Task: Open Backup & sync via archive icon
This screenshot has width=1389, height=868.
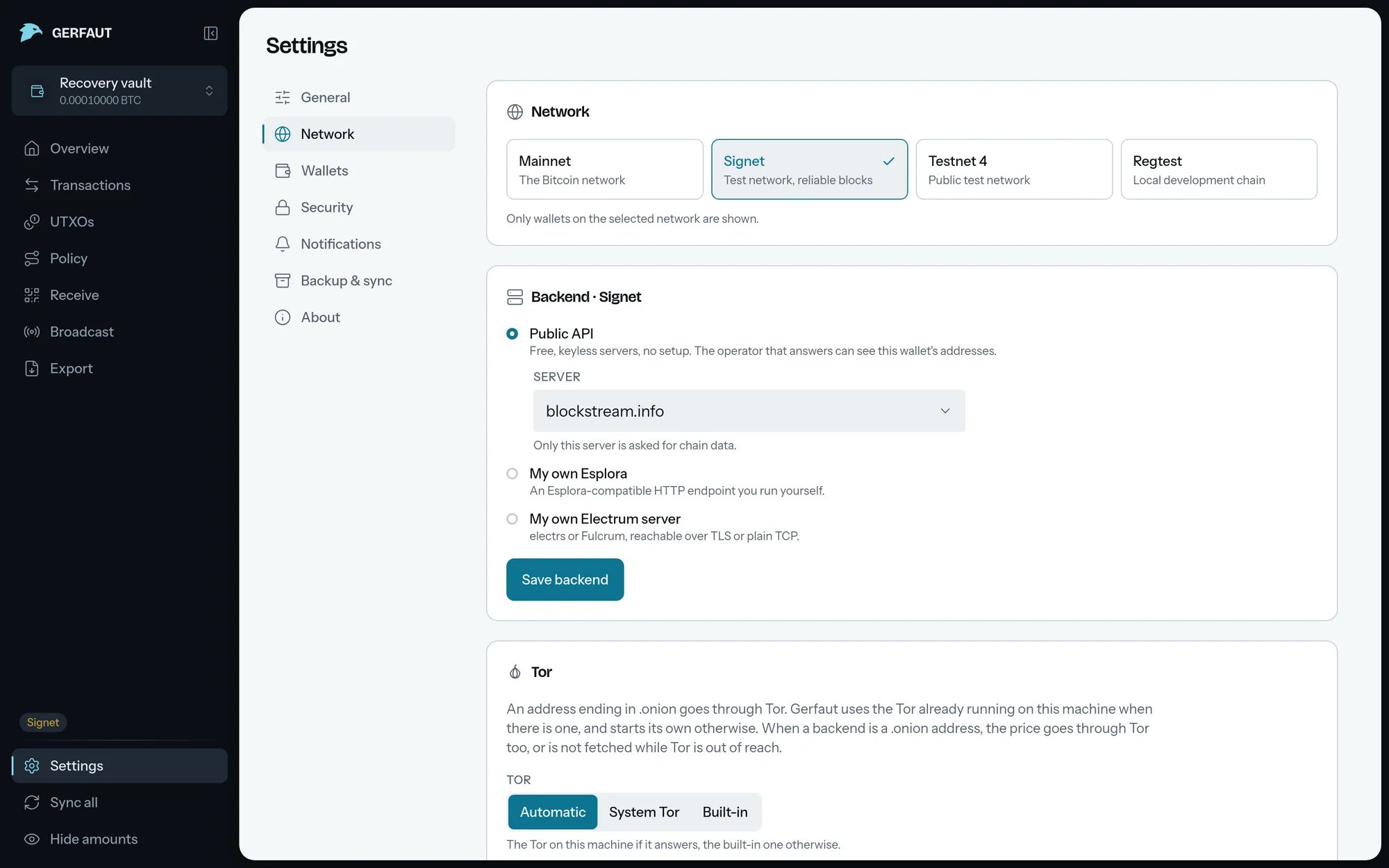Action: pos(283,281)
